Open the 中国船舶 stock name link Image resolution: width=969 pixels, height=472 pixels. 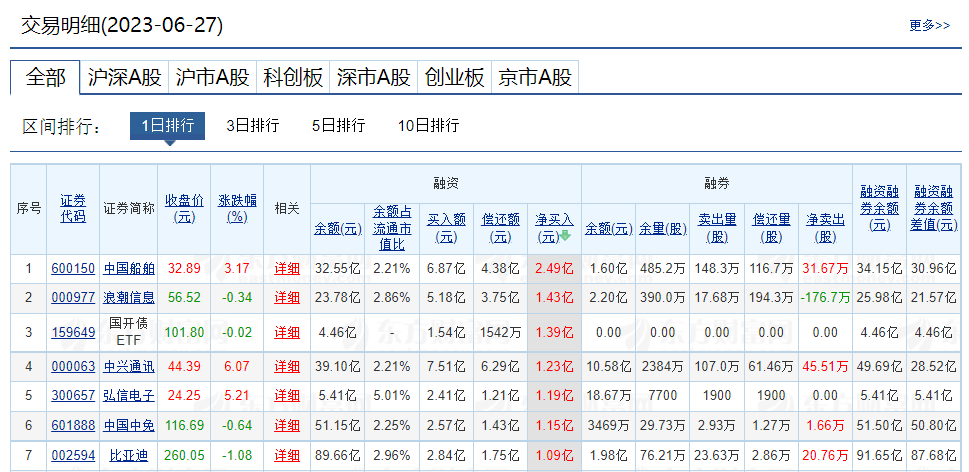(129, 269)
